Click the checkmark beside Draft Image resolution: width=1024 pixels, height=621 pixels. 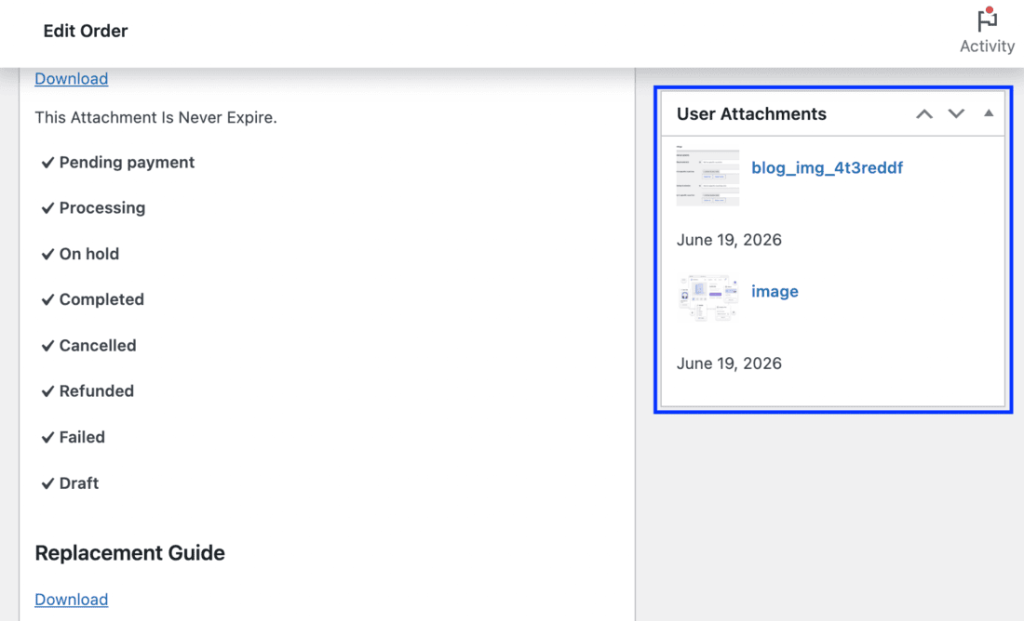coord(47,483)
